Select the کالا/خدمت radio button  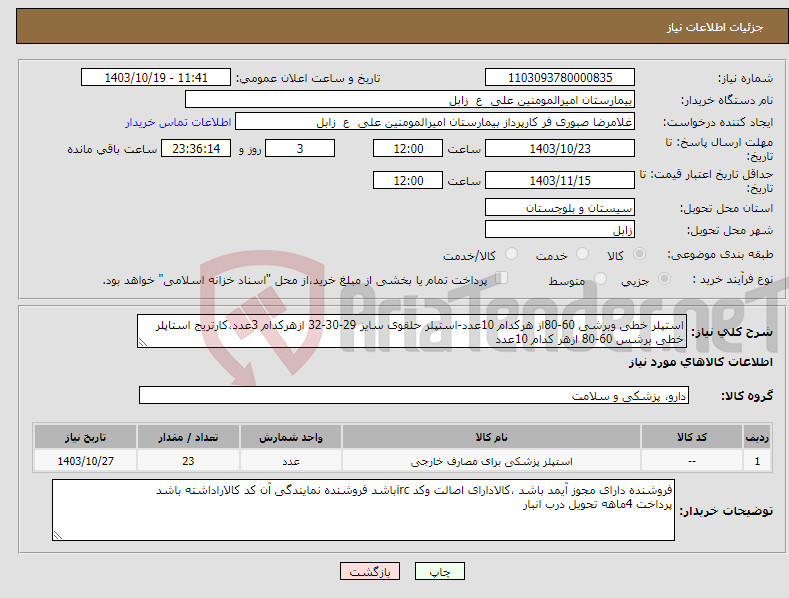[x=511, y=254]
